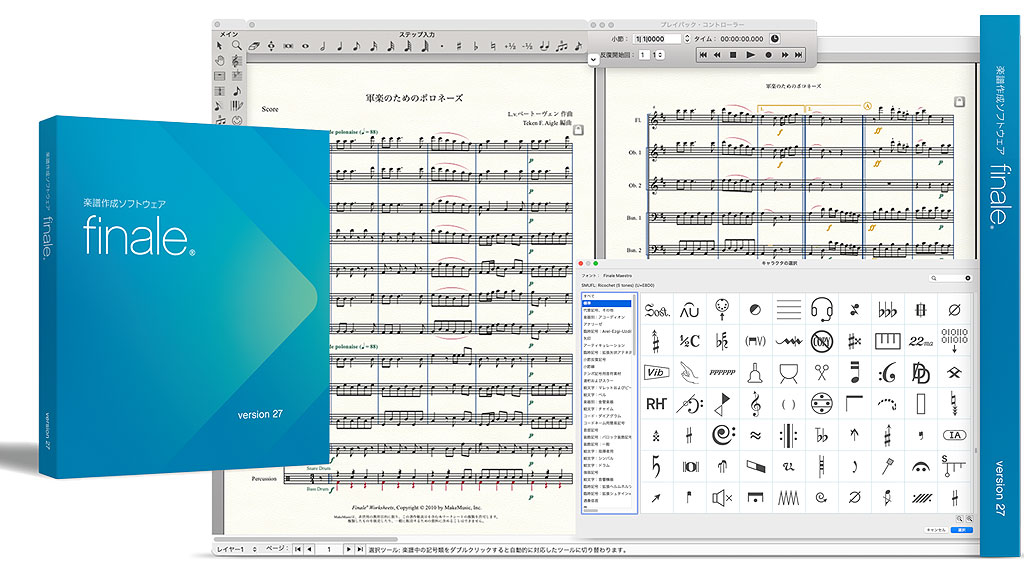Click the blue Select button in character dialog
The image size is (1024, 576).
click(961, 530)
